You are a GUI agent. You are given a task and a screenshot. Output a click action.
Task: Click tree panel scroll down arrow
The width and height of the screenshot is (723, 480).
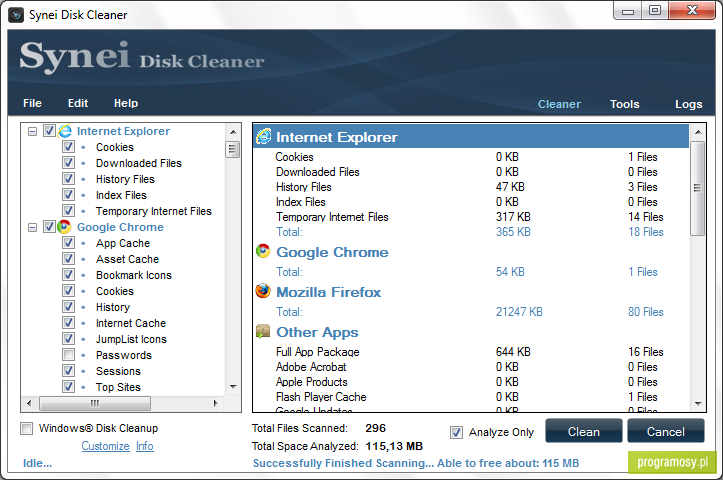233,387
